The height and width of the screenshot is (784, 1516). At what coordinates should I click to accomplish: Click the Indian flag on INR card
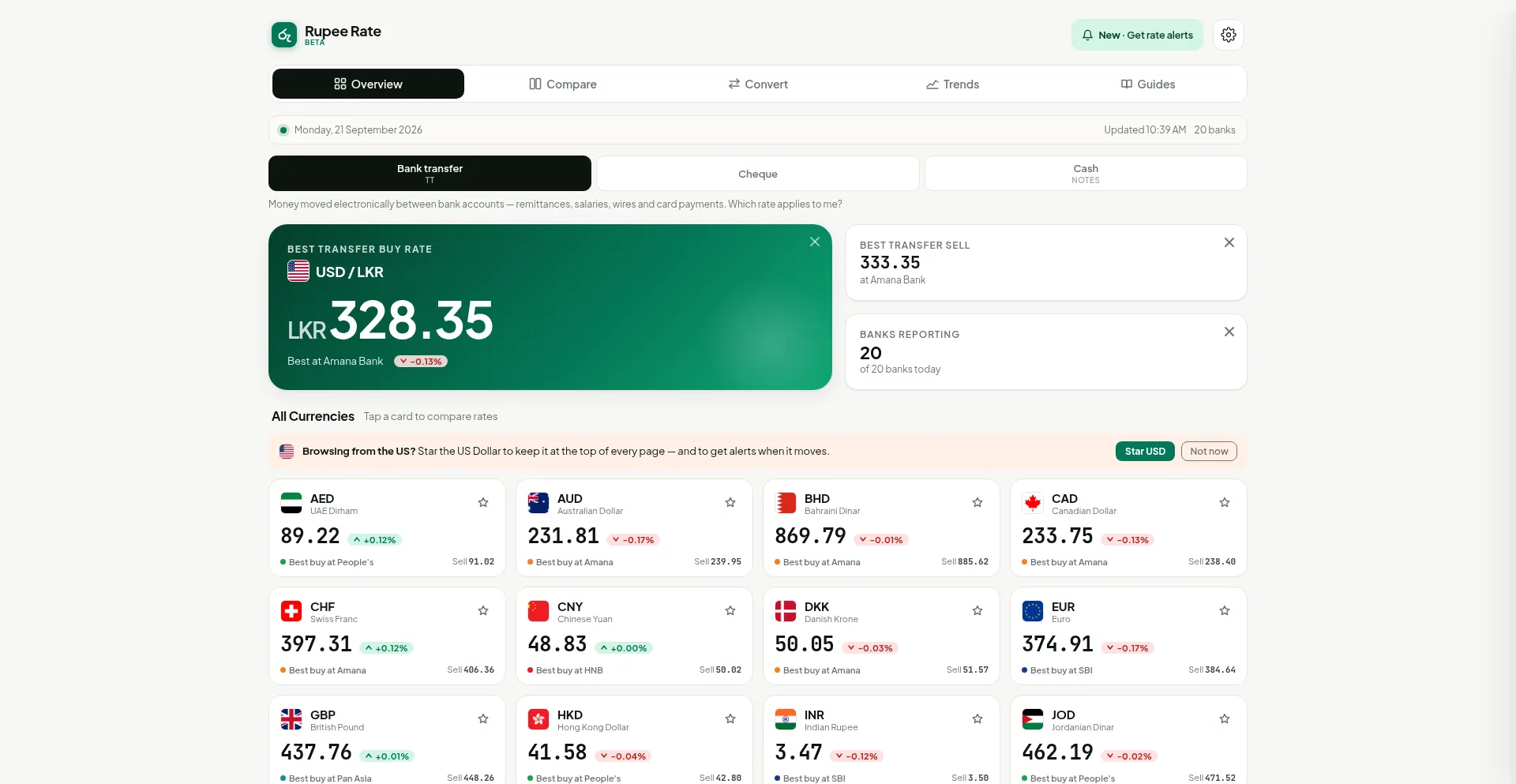coord(786,719)
